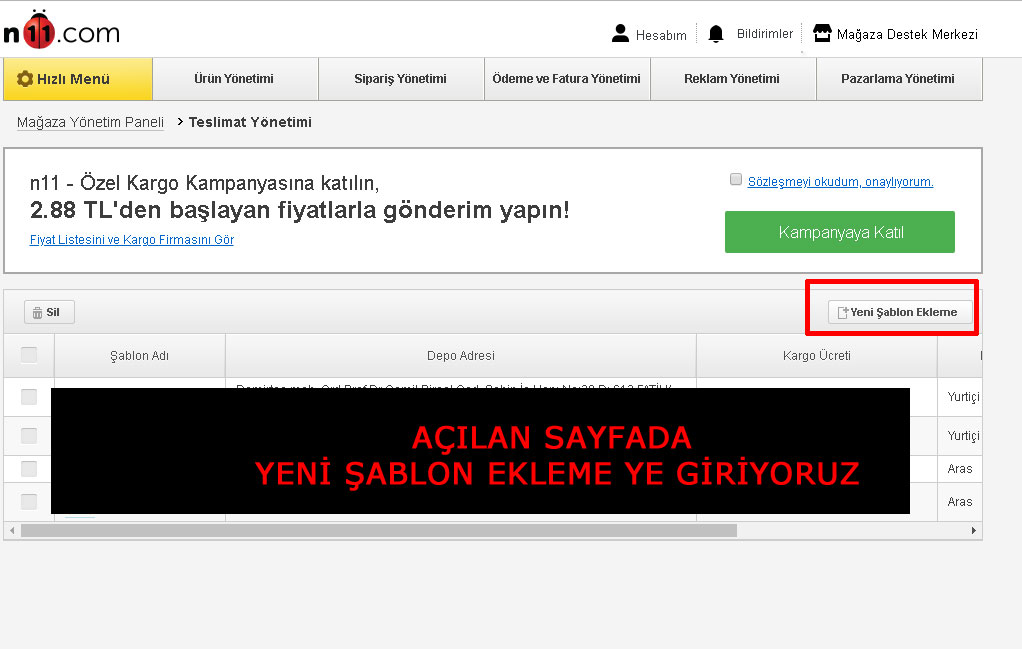The width and height of the screenshot is (1022, 649).
Task: Open the Reklam Yönetimi menu
Action: coord(731,79)
